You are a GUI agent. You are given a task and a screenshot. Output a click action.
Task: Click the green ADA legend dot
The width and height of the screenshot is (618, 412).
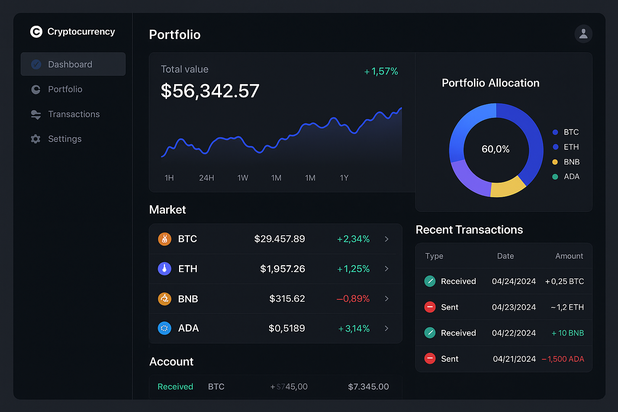tap(555, 177)
